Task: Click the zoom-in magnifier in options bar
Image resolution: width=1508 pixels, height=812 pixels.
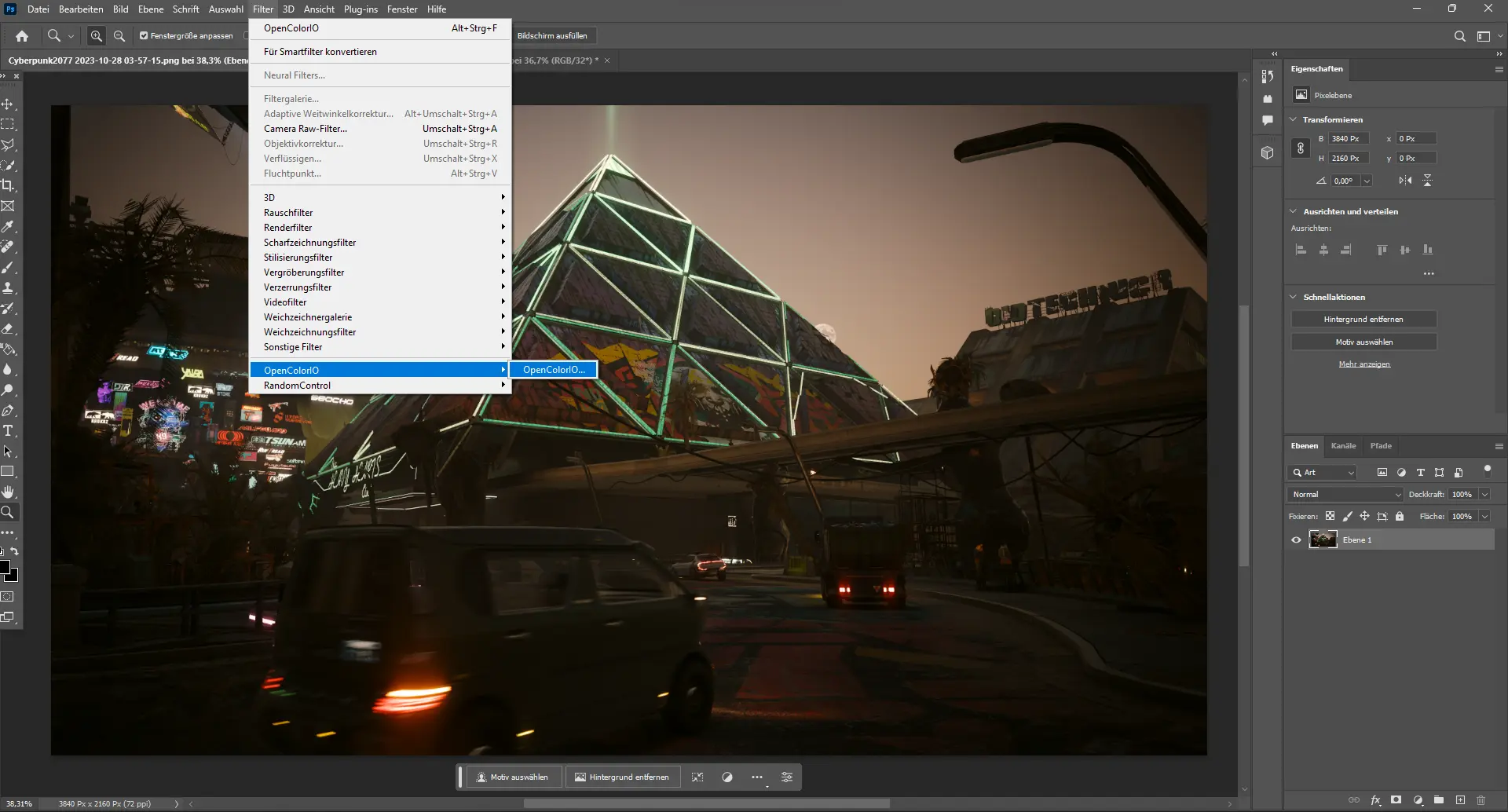Action: pyautogui.click(x=97, y=35)
